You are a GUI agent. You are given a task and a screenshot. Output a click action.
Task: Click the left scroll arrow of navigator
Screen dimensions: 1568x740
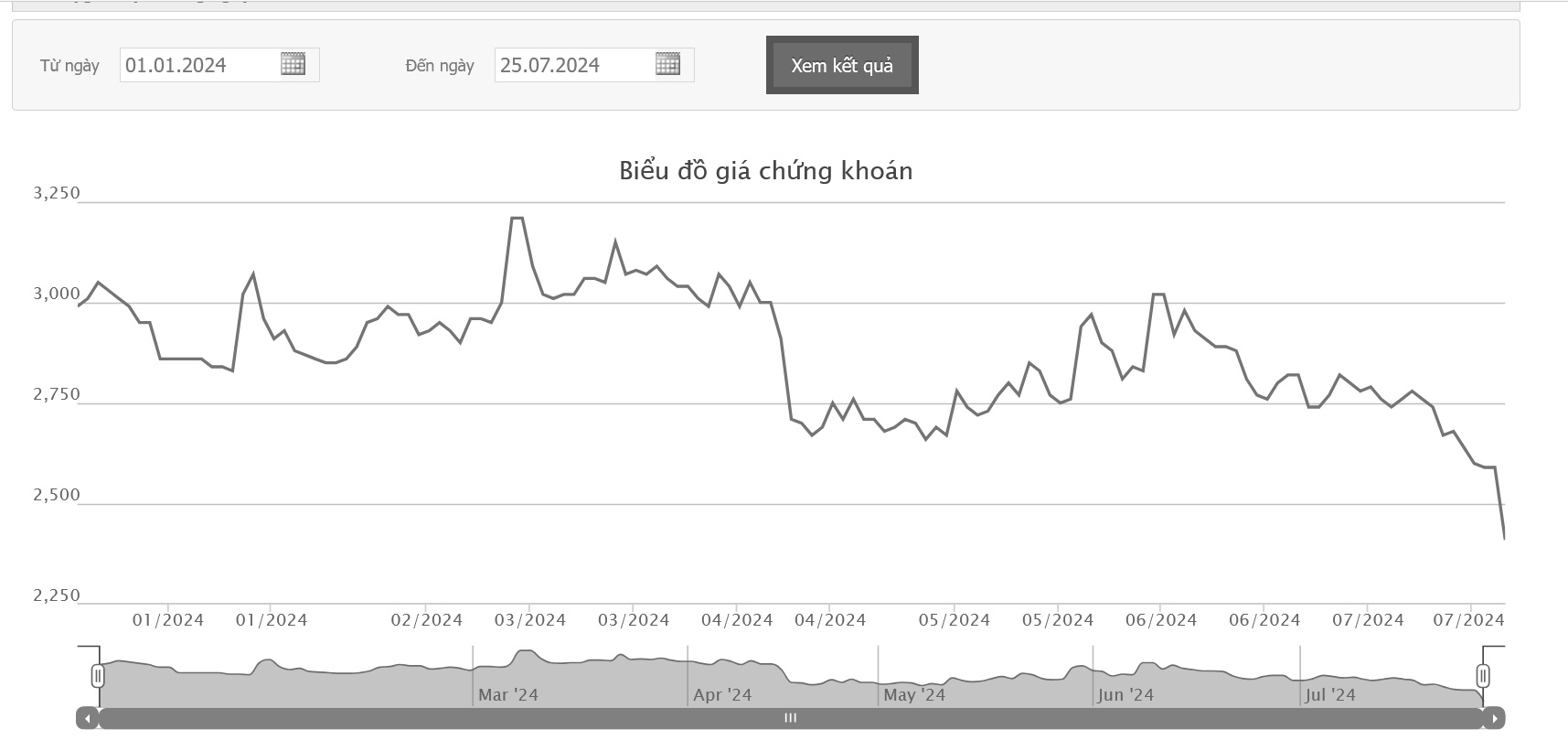(x=87, y=719)
